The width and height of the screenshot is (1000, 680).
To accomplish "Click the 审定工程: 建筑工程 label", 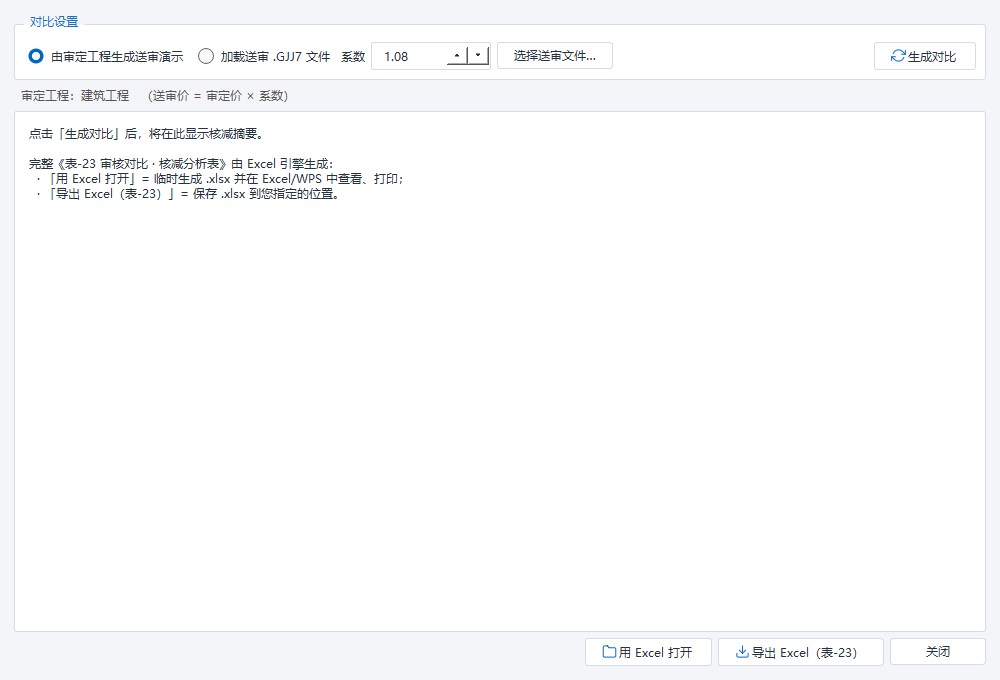I will [75, 96].
